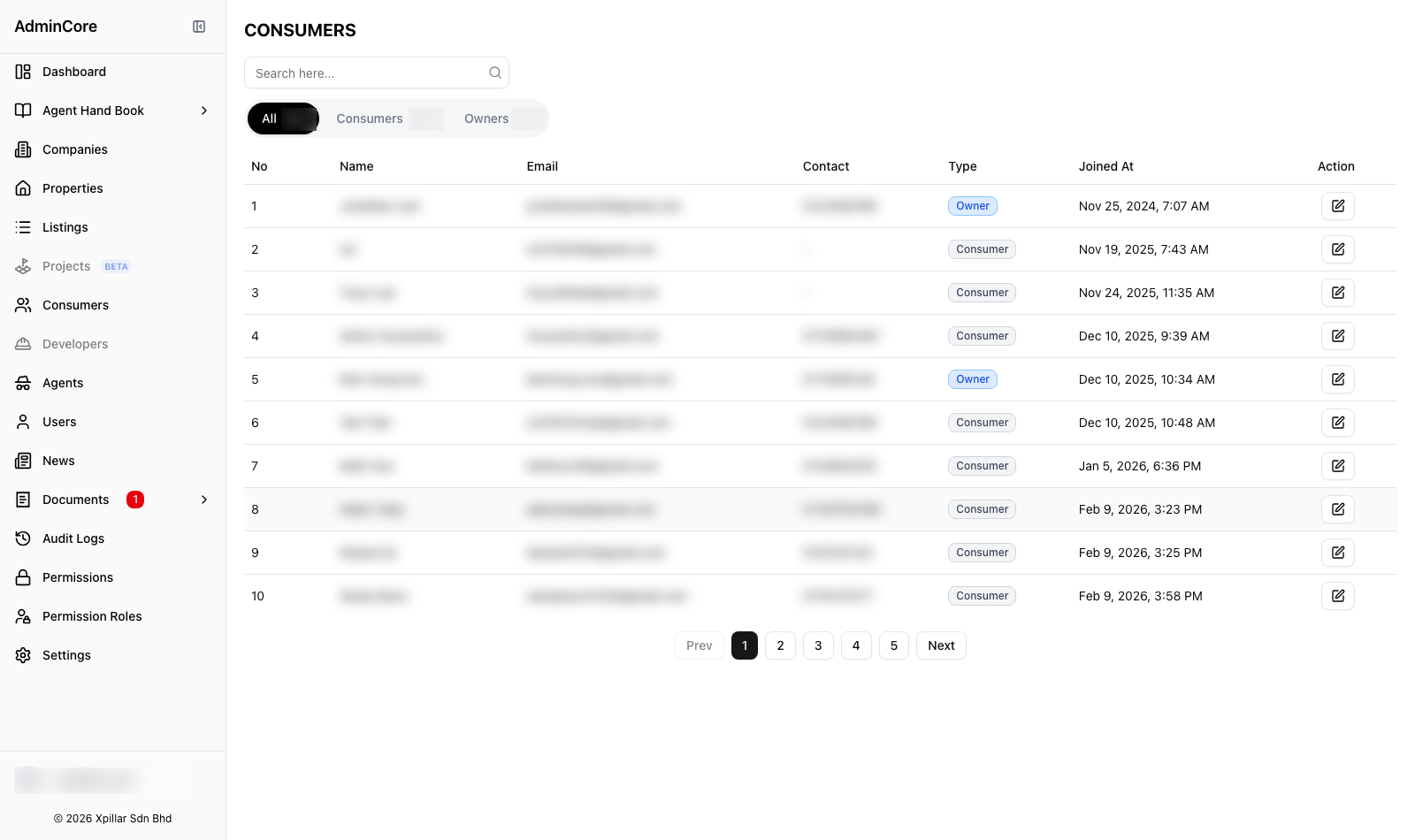Click the Properties house icon

23,188
